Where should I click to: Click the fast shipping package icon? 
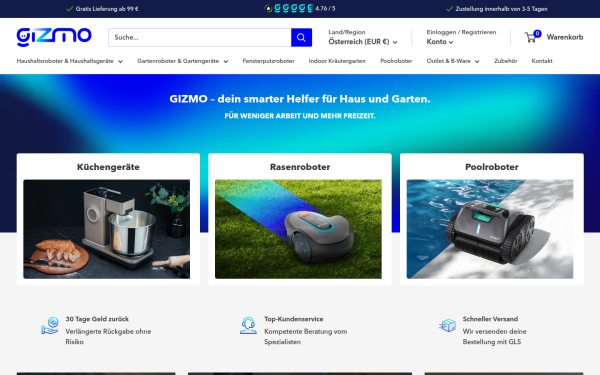coord(447,326)
